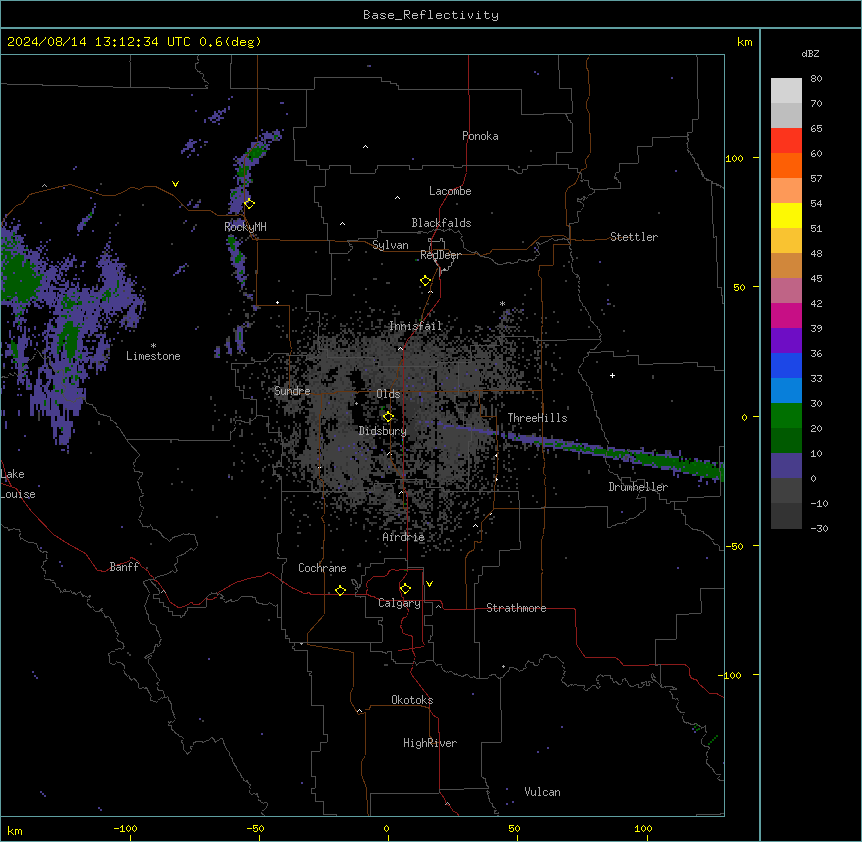Click the Olds city label
This screenshot has height=842, width=862.
point(388,394)
